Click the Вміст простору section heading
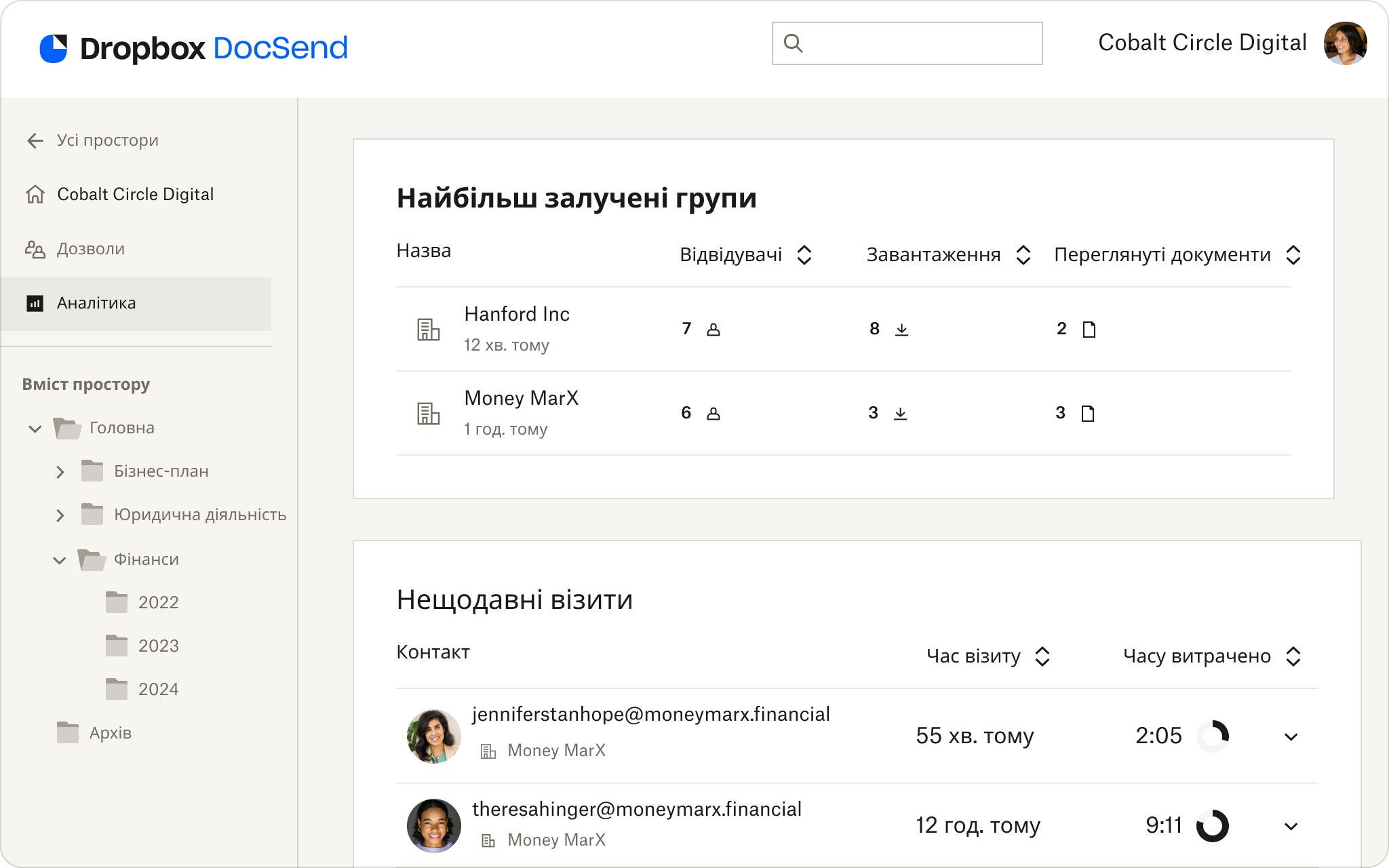This screenshot has width=1389, height=868. click(86, 384)
